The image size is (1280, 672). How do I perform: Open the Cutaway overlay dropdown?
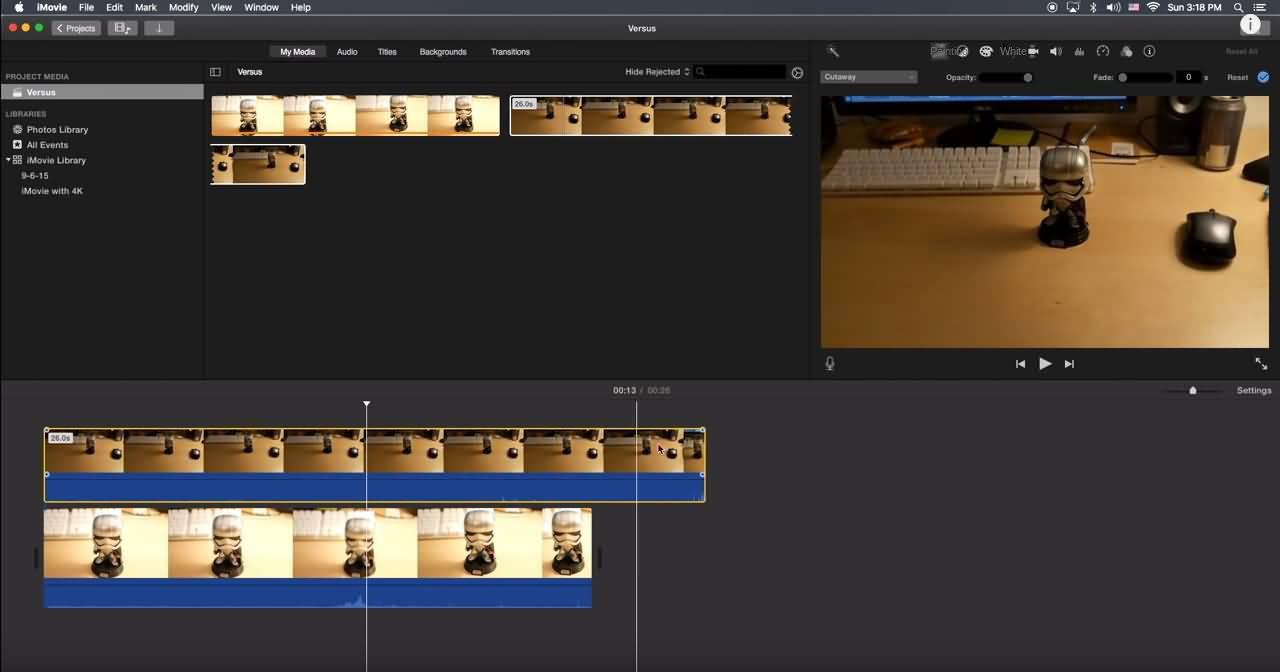tap(868, 76)
